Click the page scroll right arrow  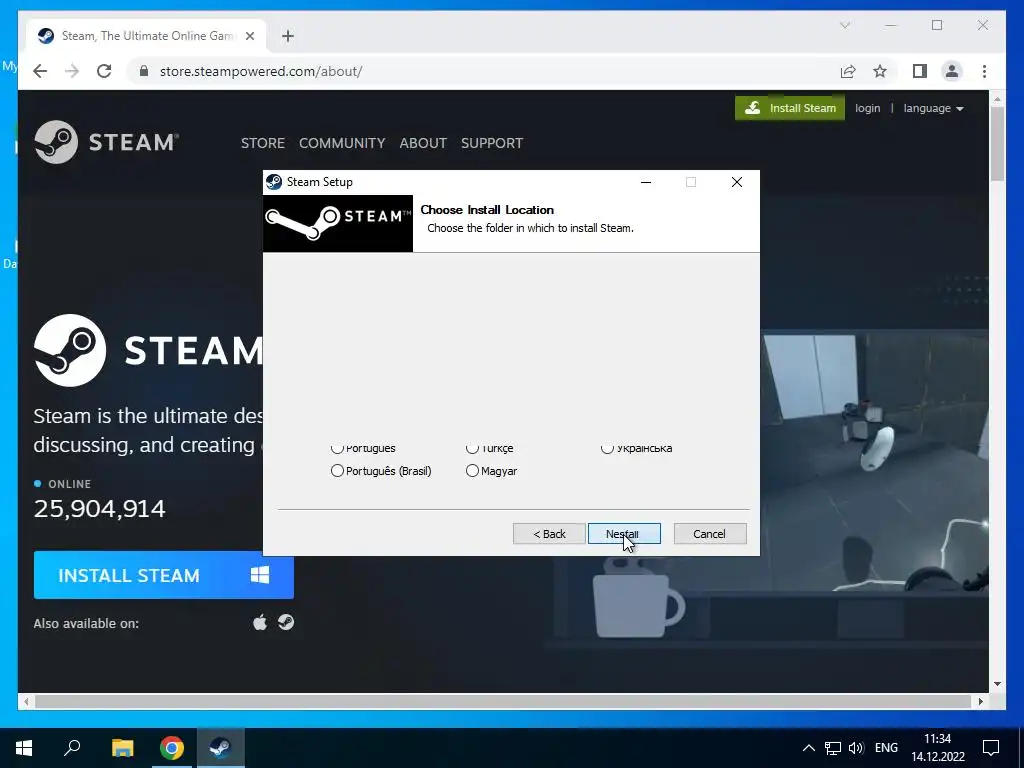click(x=980, y=701)
